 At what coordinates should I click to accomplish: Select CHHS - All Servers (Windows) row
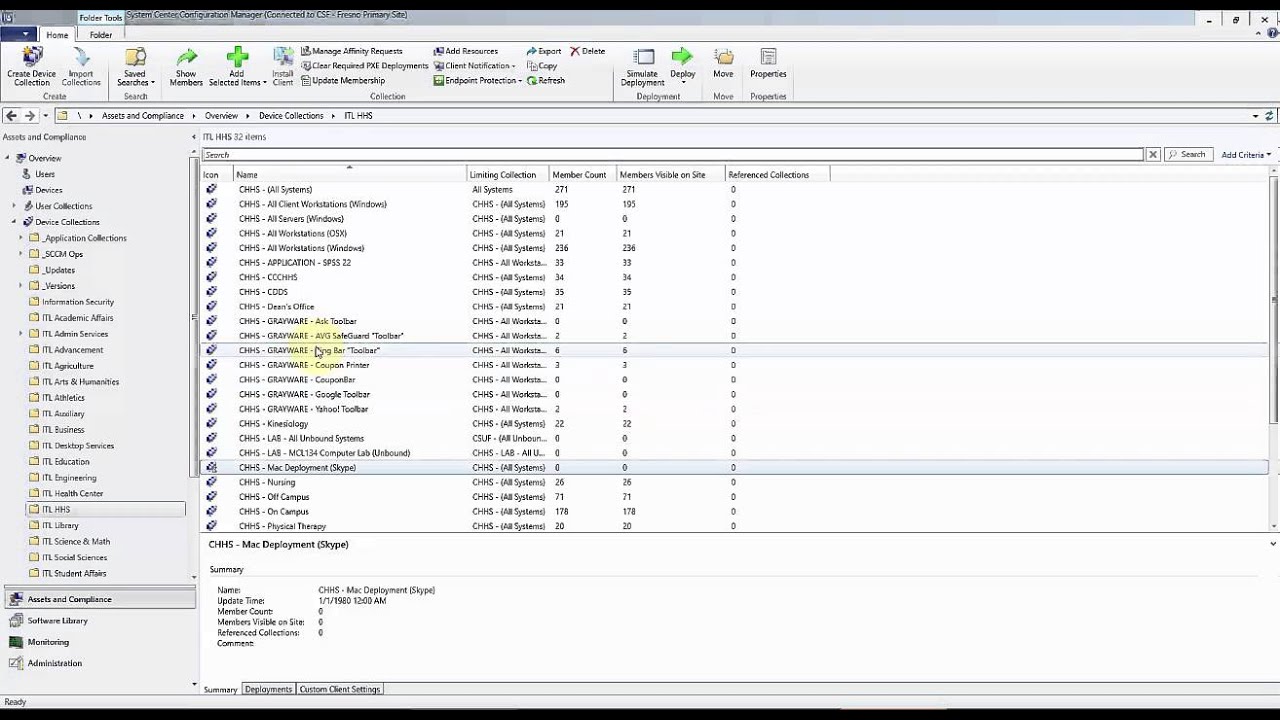coord(735,219)
